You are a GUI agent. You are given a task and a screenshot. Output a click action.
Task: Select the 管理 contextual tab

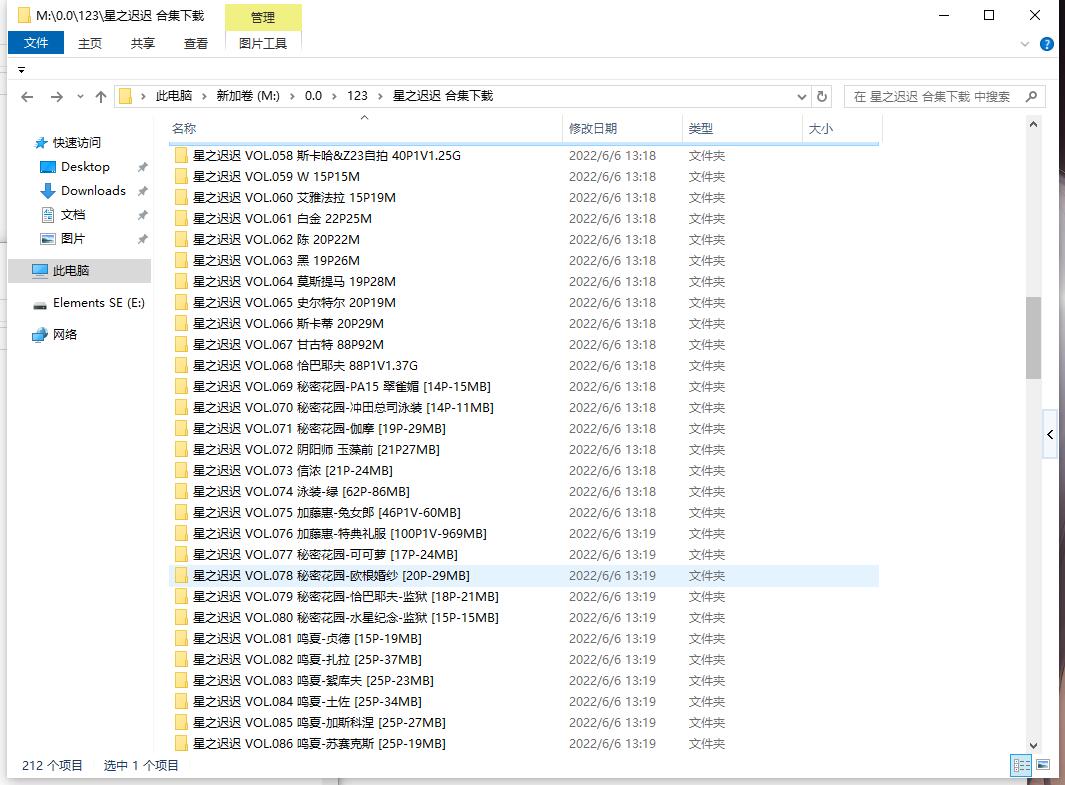pyautogui.click(x=263, y=18)
